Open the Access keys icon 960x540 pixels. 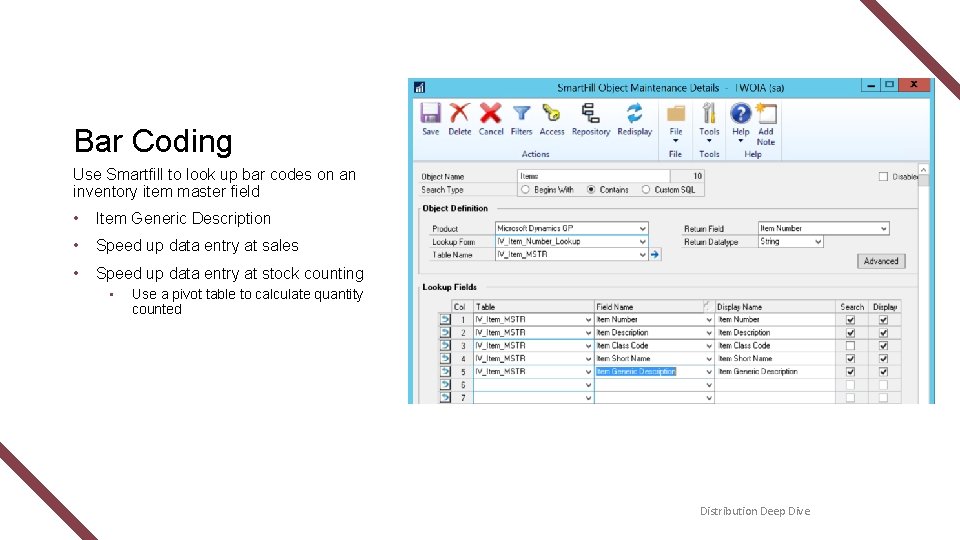coord(551,113)
